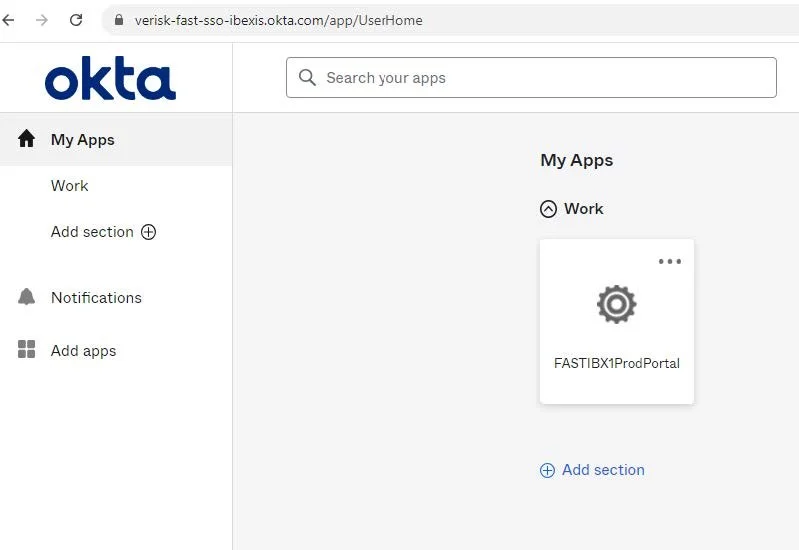Viewport: 799px width, 550px height.
Task: Click the plus icon next to sidebar Add section
Action: 148,232
